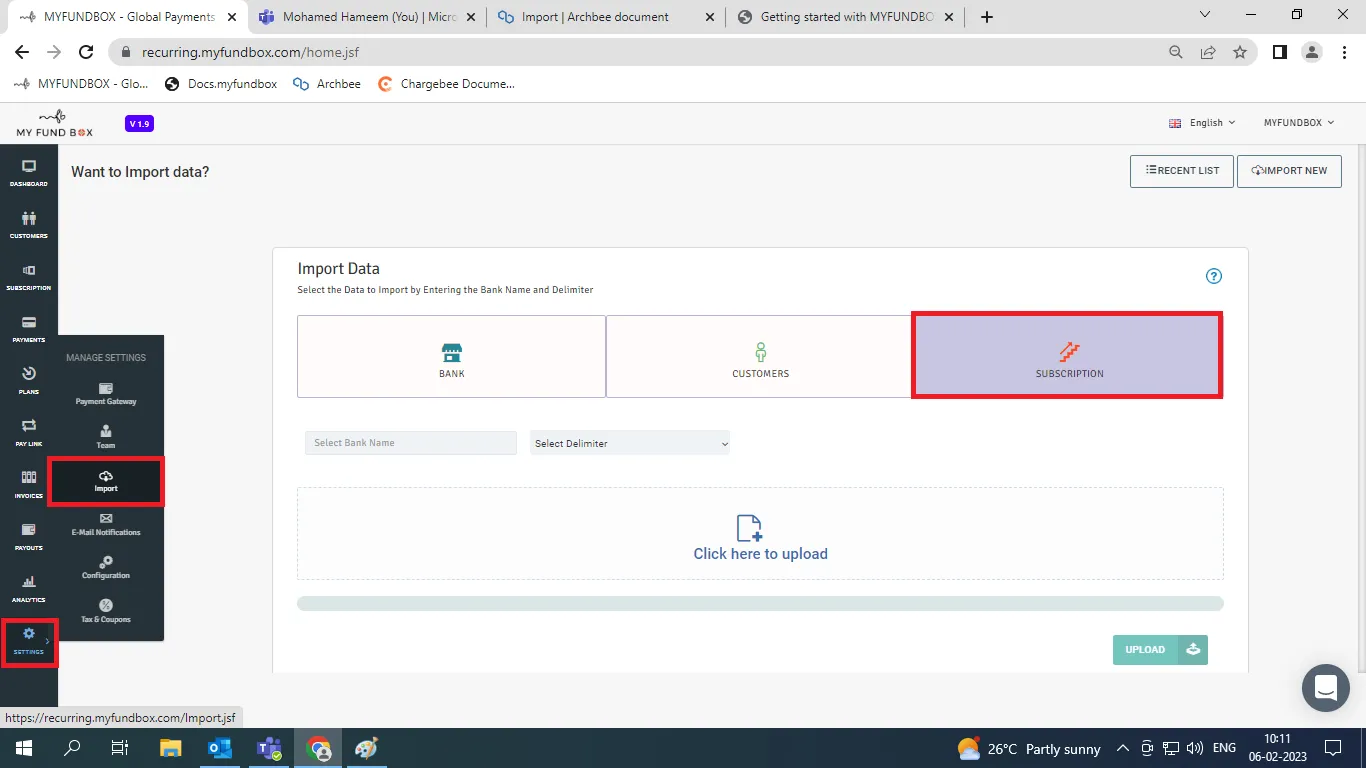
Task: Open Team in Manage Settings
Action: pos(106,437)
